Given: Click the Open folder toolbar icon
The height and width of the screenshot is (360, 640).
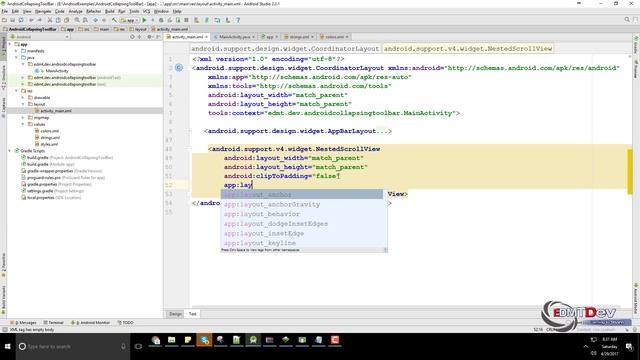Looking at the screenshot, I should point(4,20).
